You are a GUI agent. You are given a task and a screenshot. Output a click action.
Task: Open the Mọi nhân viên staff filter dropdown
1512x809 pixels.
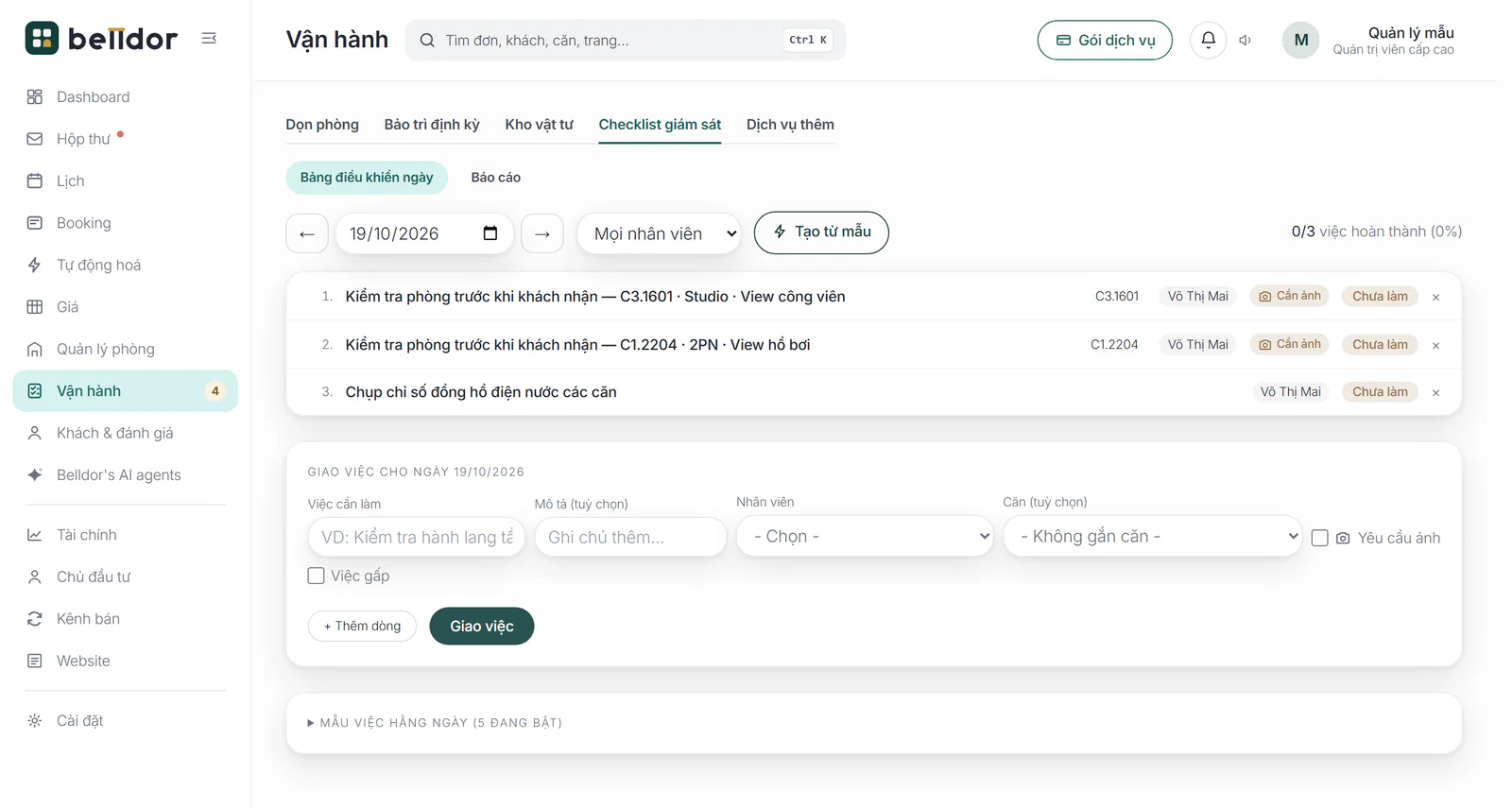coord(659,233)
